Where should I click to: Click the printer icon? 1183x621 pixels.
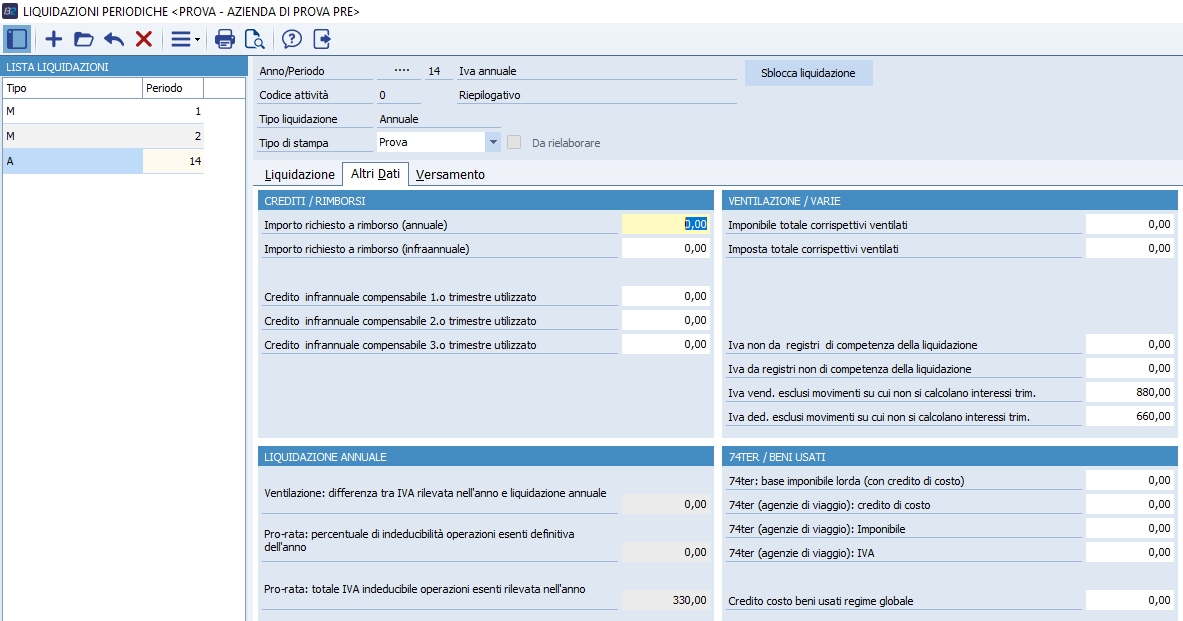(x=225, y=39)
